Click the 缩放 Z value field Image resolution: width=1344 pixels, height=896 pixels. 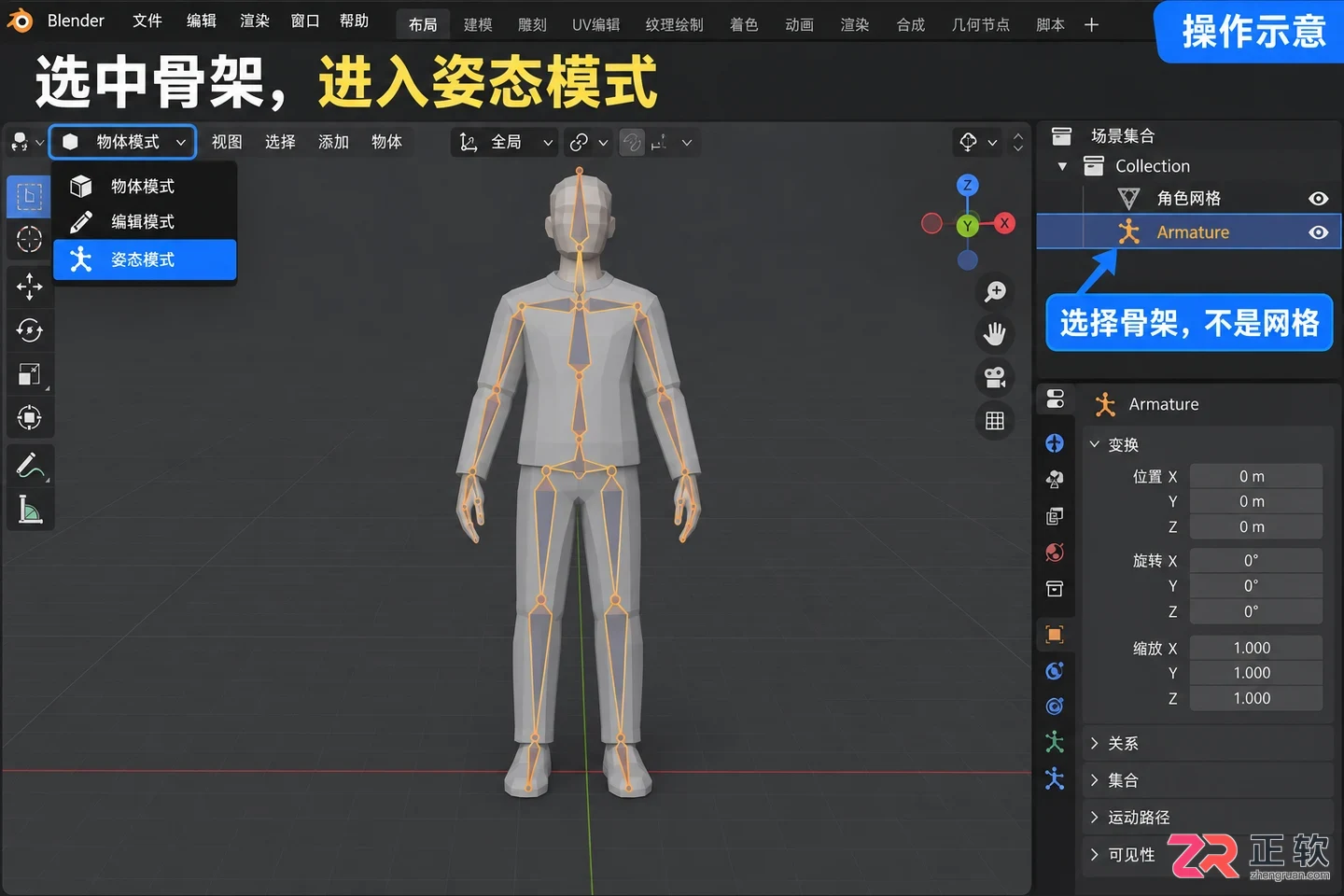point(1256,698)
